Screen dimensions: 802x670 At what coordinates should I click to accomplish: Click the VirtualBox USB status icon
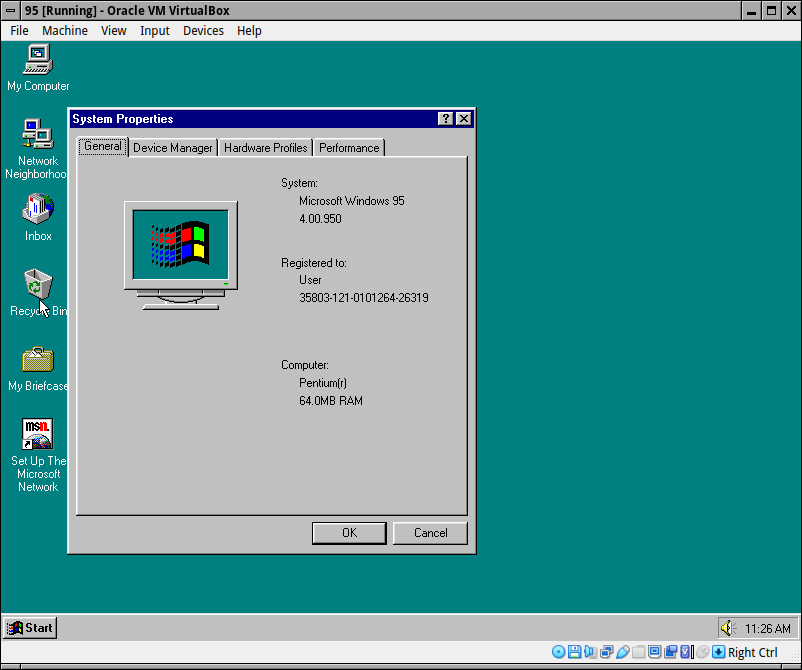622,652
